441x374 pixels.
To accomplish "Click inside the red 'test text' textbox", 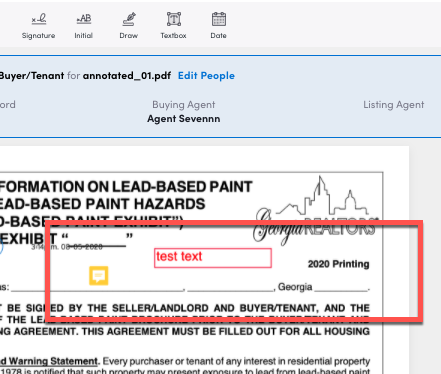I will point(213,258).
